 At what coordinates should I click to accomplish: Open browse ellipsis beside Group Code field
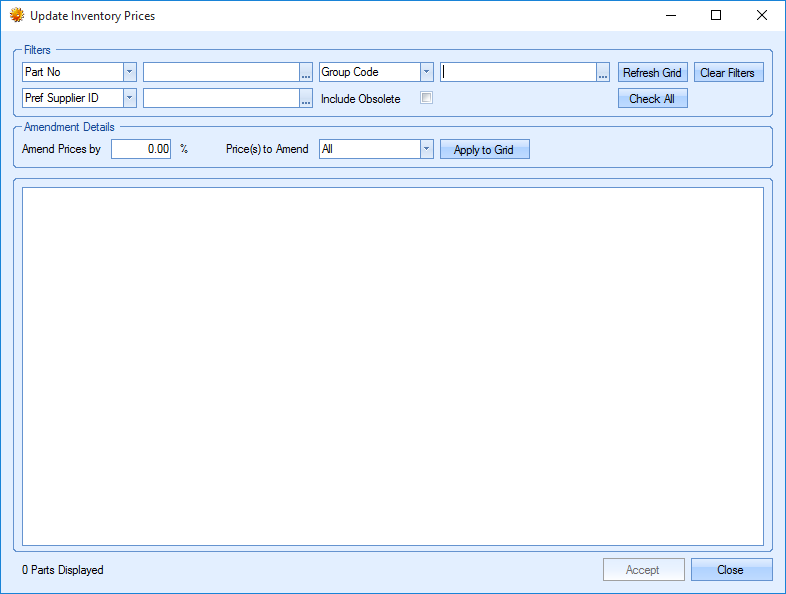603,73
